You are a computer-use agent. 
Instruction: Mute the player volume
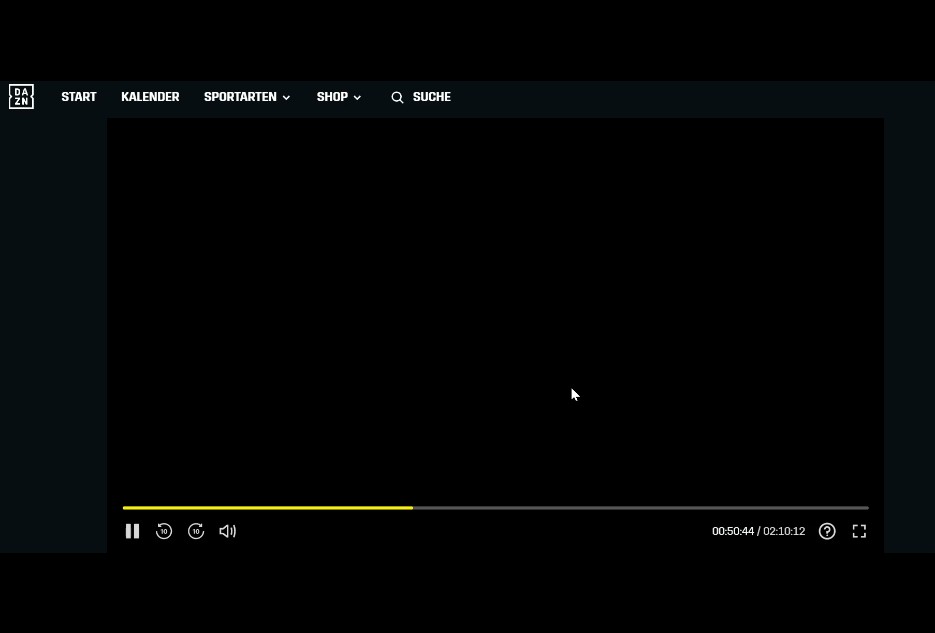point(228,531)
